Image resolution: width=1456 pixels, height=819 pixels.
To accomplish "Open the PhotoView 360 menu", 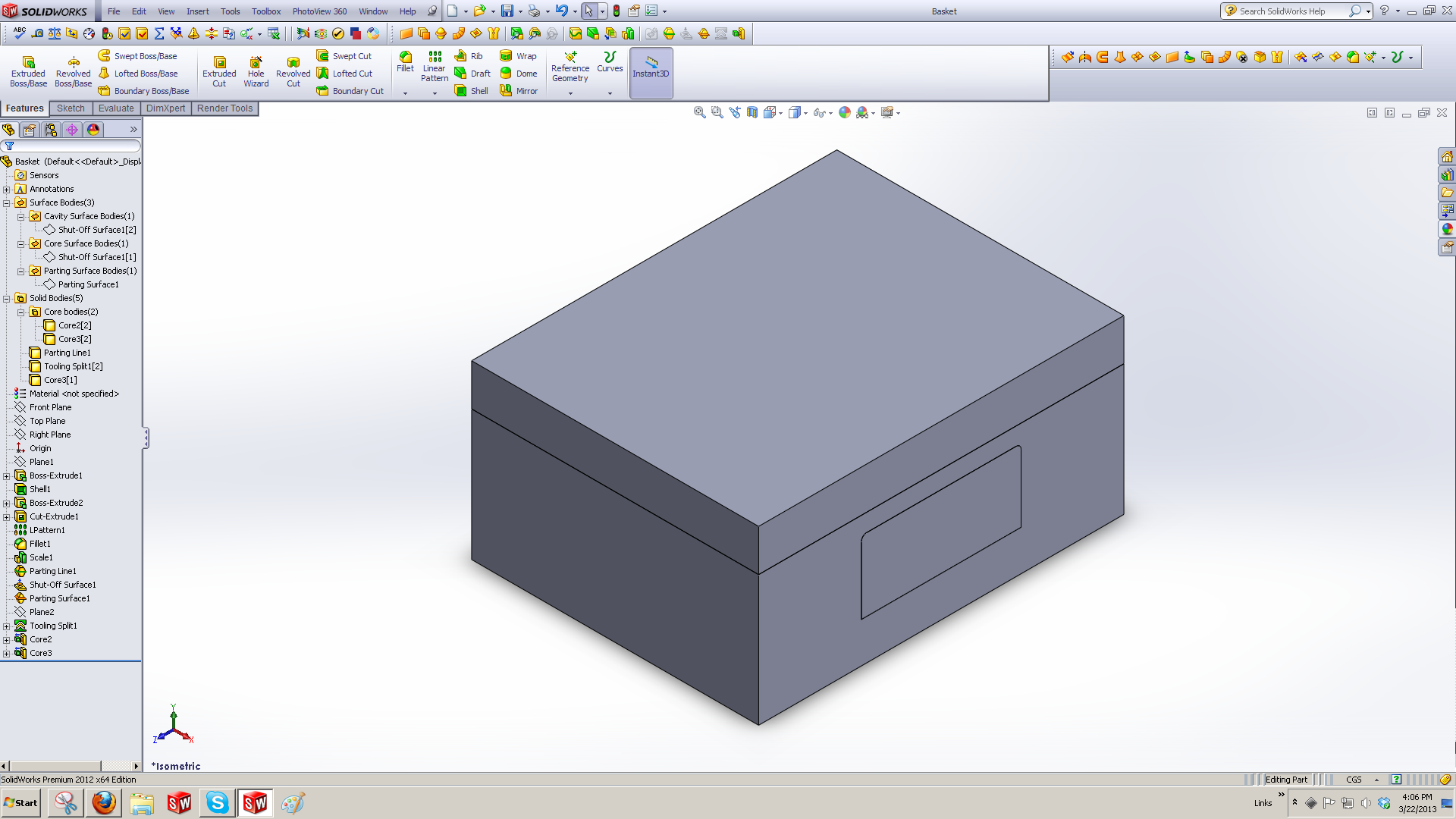I will tap(319, 11).
